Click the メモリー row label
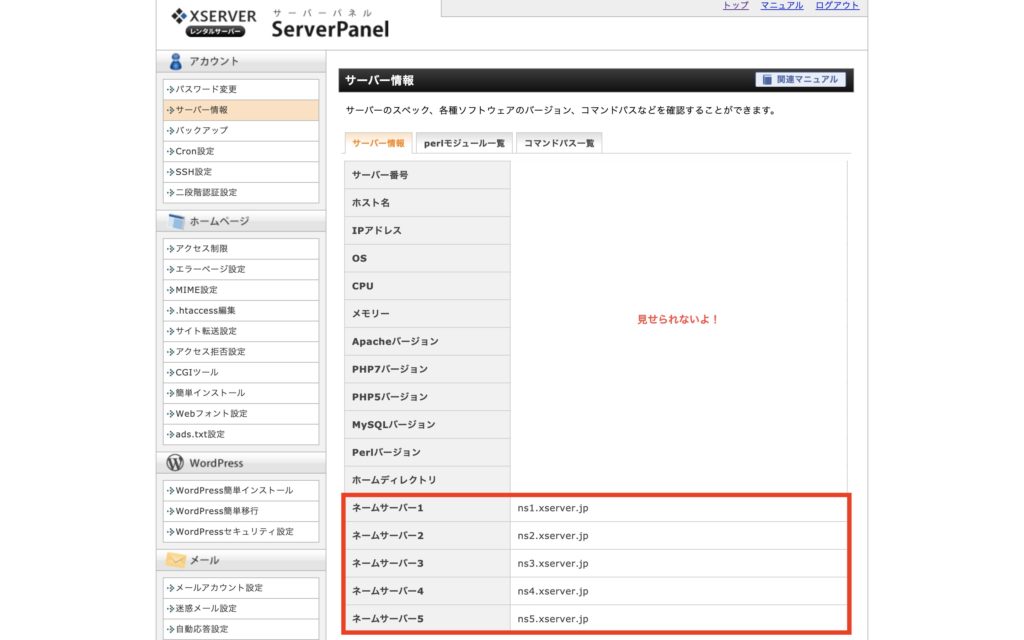This screenshot has height=640, width=1024. coord(371,314)
